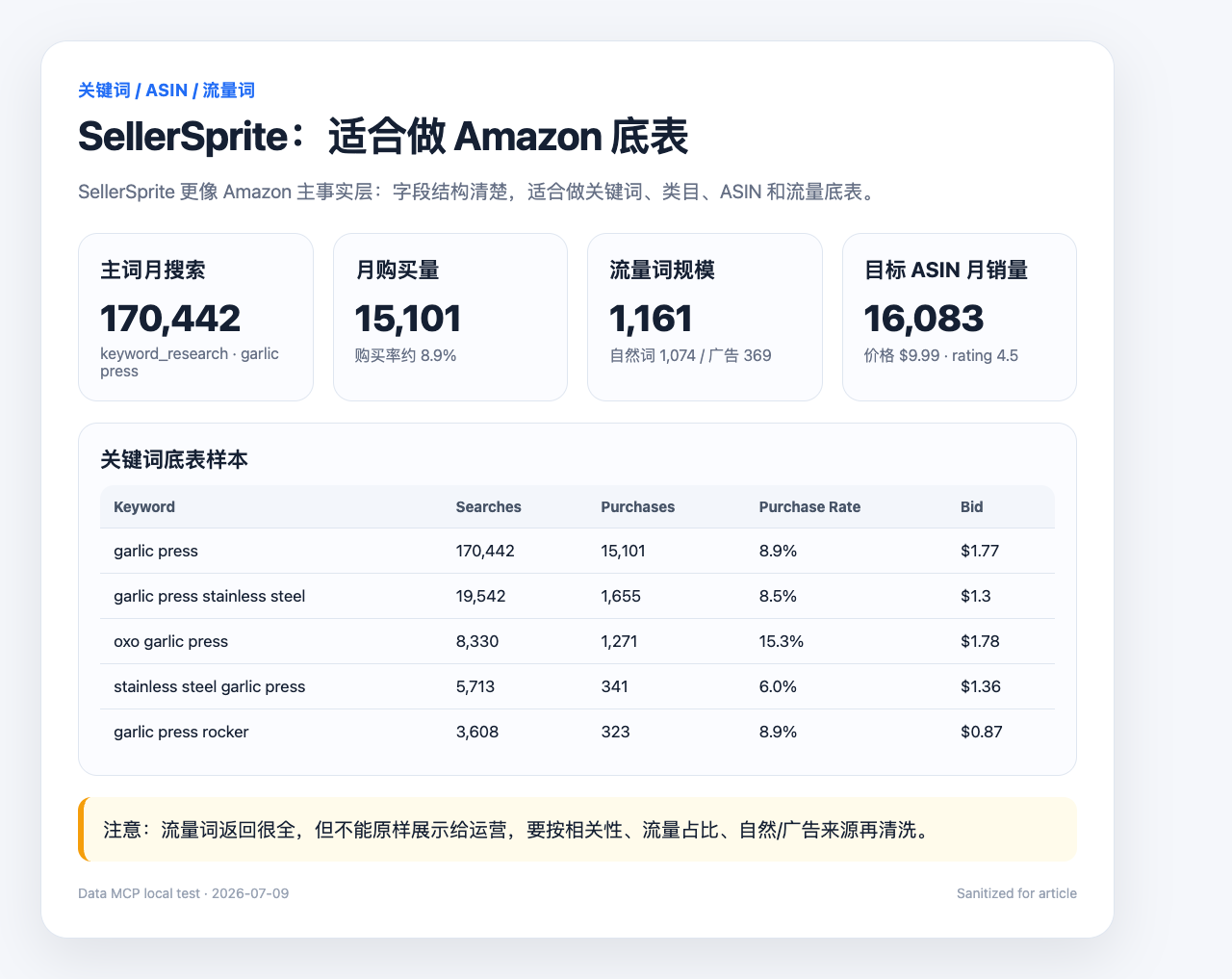This screenshot has width=1232, height=979.
Task: Click the 15,101 value in the 月购买量 card
Action: [x=408, y=319]
